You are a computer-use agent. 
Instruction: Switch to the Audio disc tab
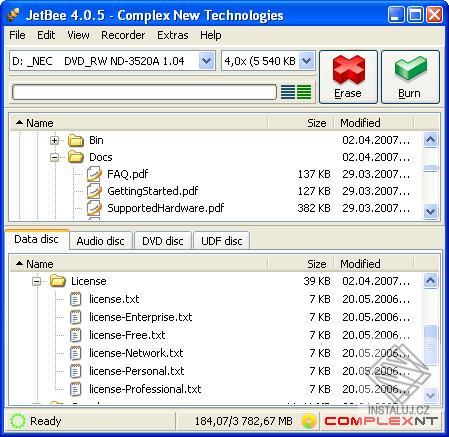100,241
